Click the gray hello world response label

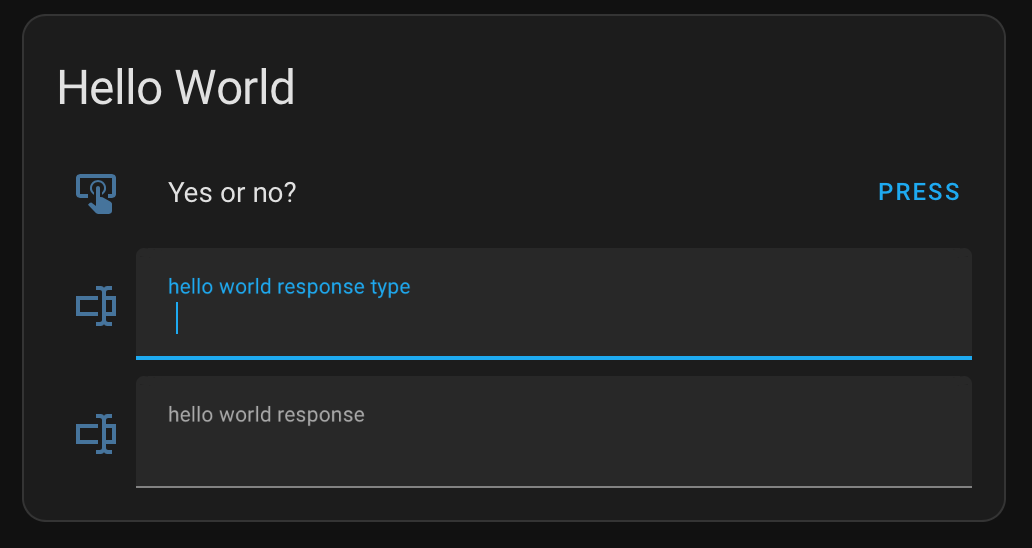pos(266,414)
